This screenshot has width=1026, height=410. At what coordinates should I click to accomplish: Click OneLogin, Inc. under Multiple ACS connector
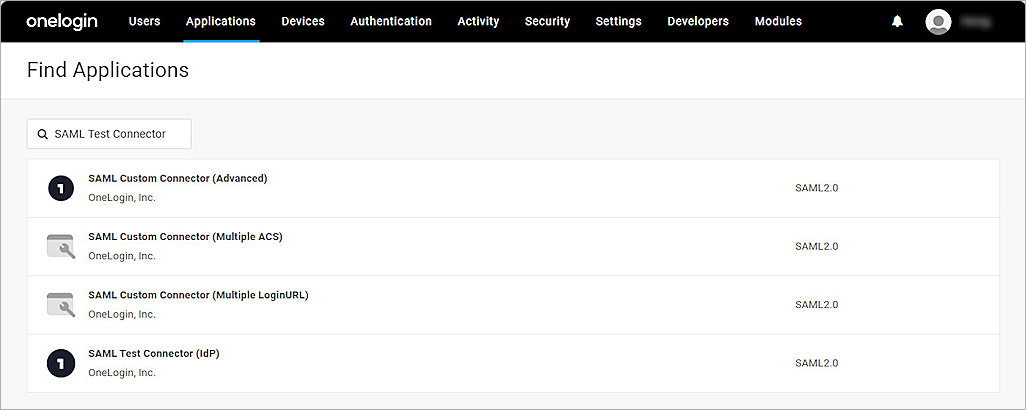tap(122, 256)
